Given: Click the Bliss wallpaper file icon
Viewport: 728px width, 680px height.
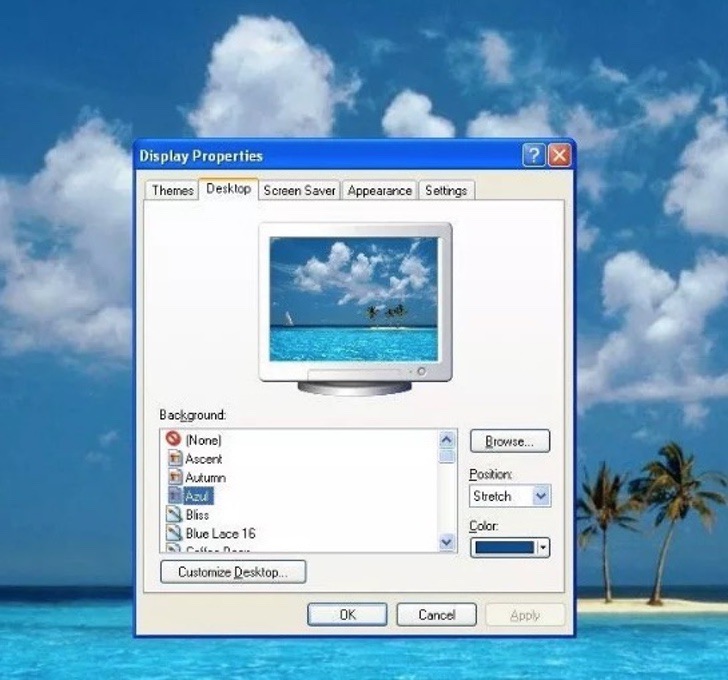Looking at the screenshot, I should 174,514.
